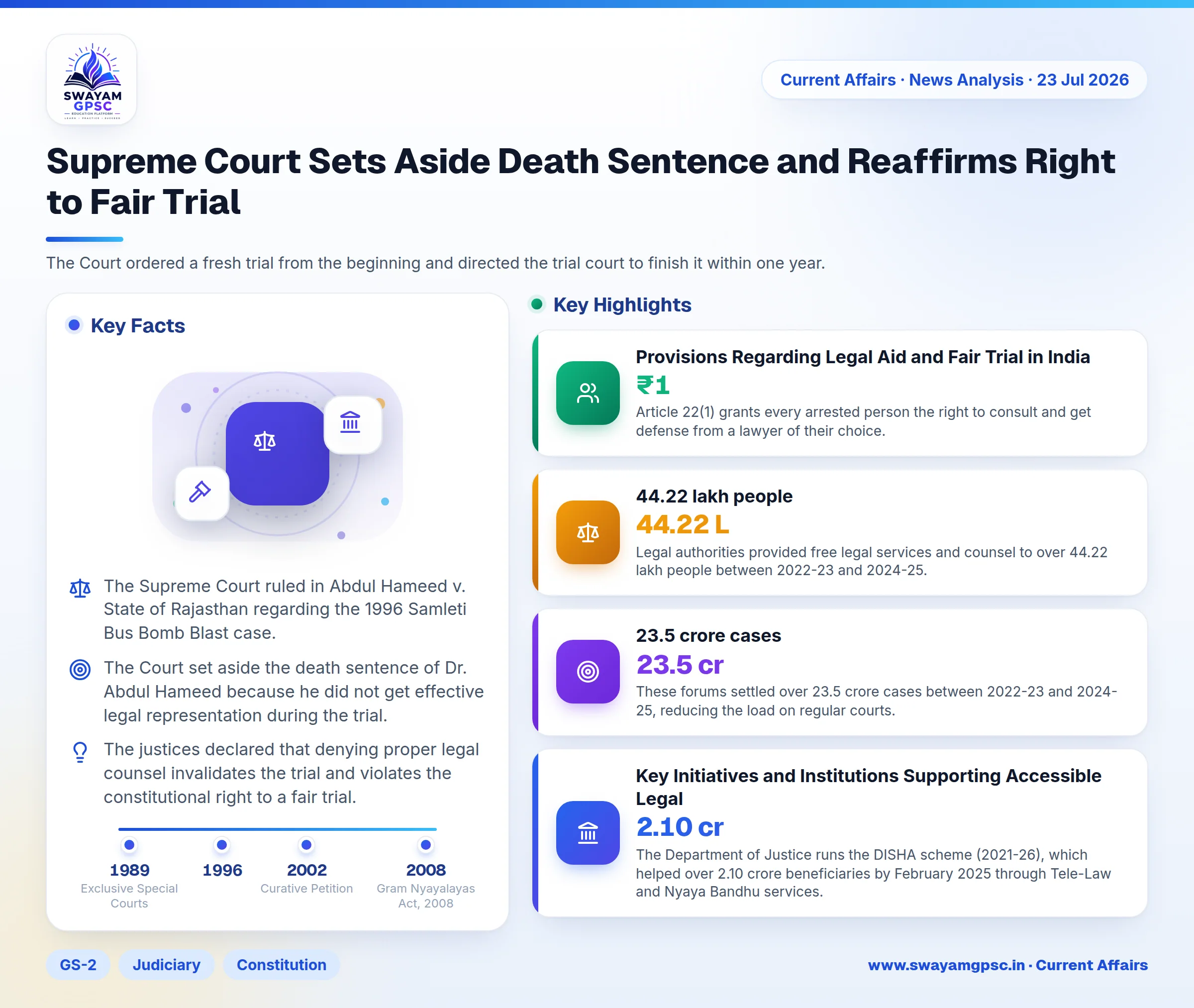Click the 2.10 cr blue figure
The height and width of the screenshot is (1008, 1194).
(680, 827)
